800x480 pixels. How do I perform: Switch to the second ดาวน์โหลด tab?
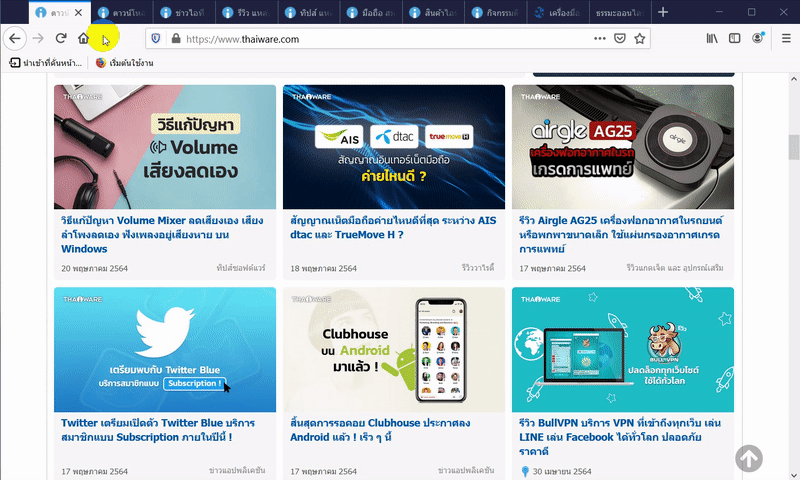pyautogui.click(x=122, y=13)
